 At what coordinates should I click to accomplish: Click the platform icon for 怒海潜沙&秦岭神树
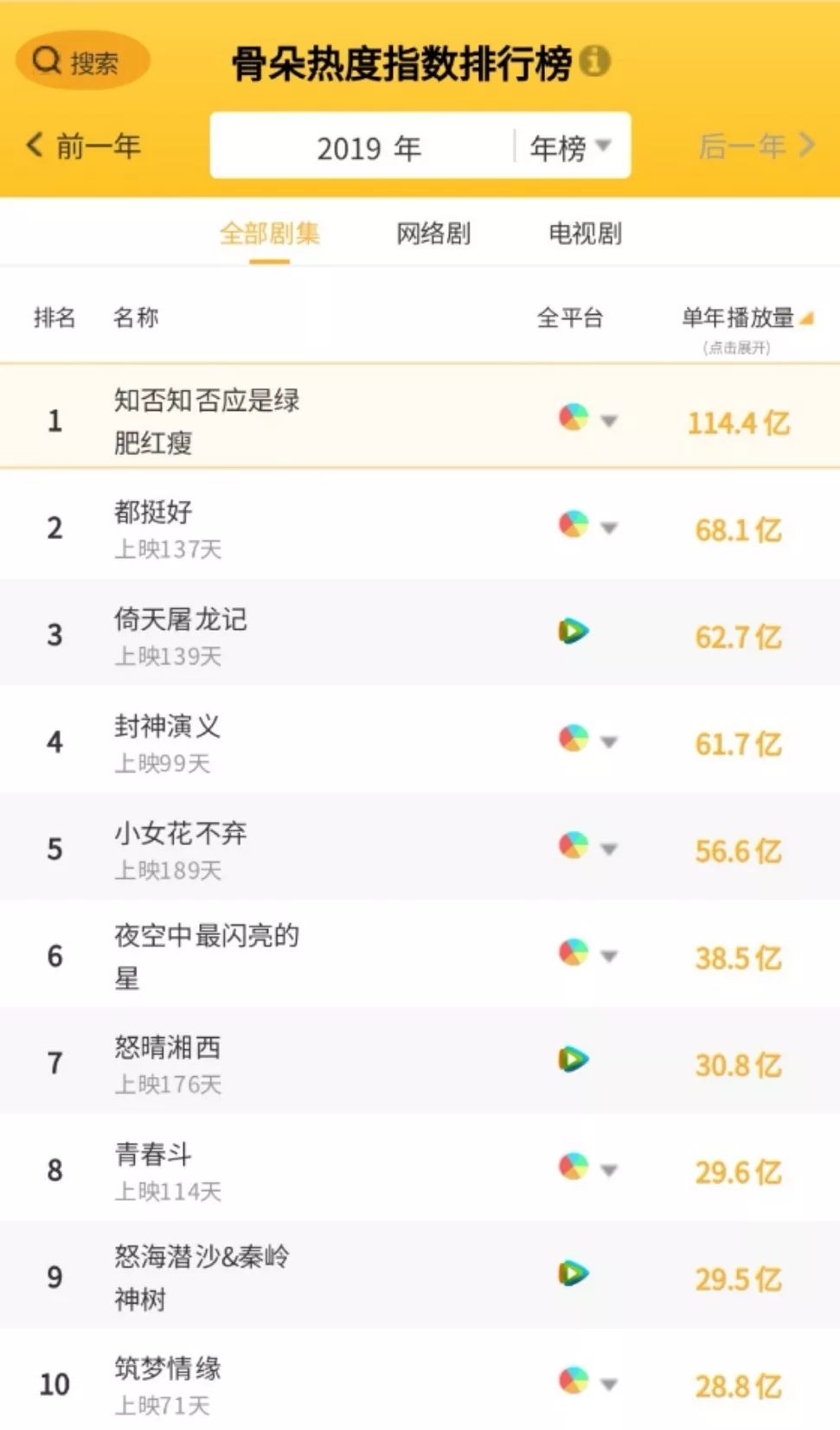coord(573,1273)
